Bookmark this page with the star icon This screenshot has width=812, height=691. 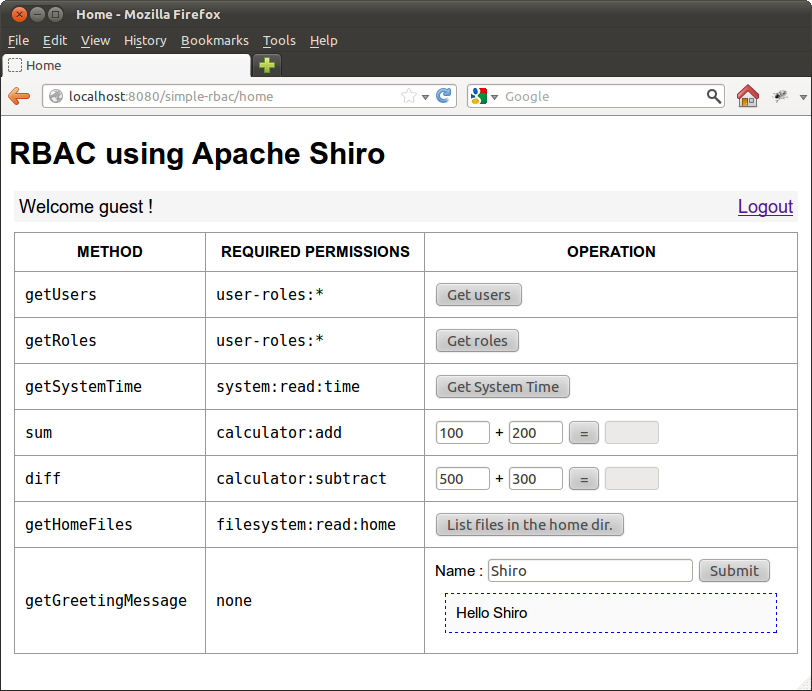point(408,96)
